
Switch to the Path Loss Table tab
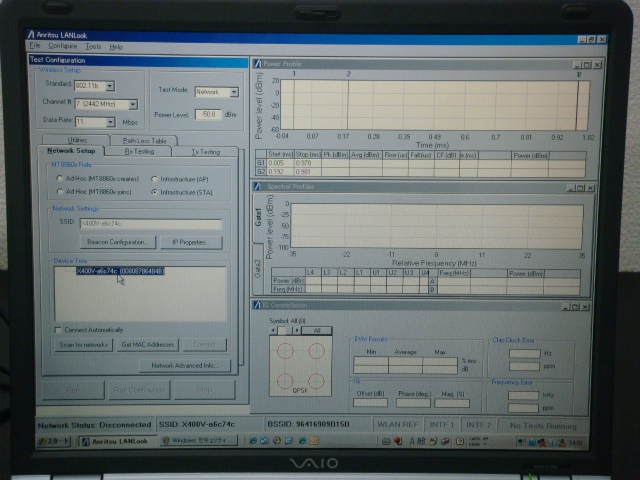[x=144, y=140]
